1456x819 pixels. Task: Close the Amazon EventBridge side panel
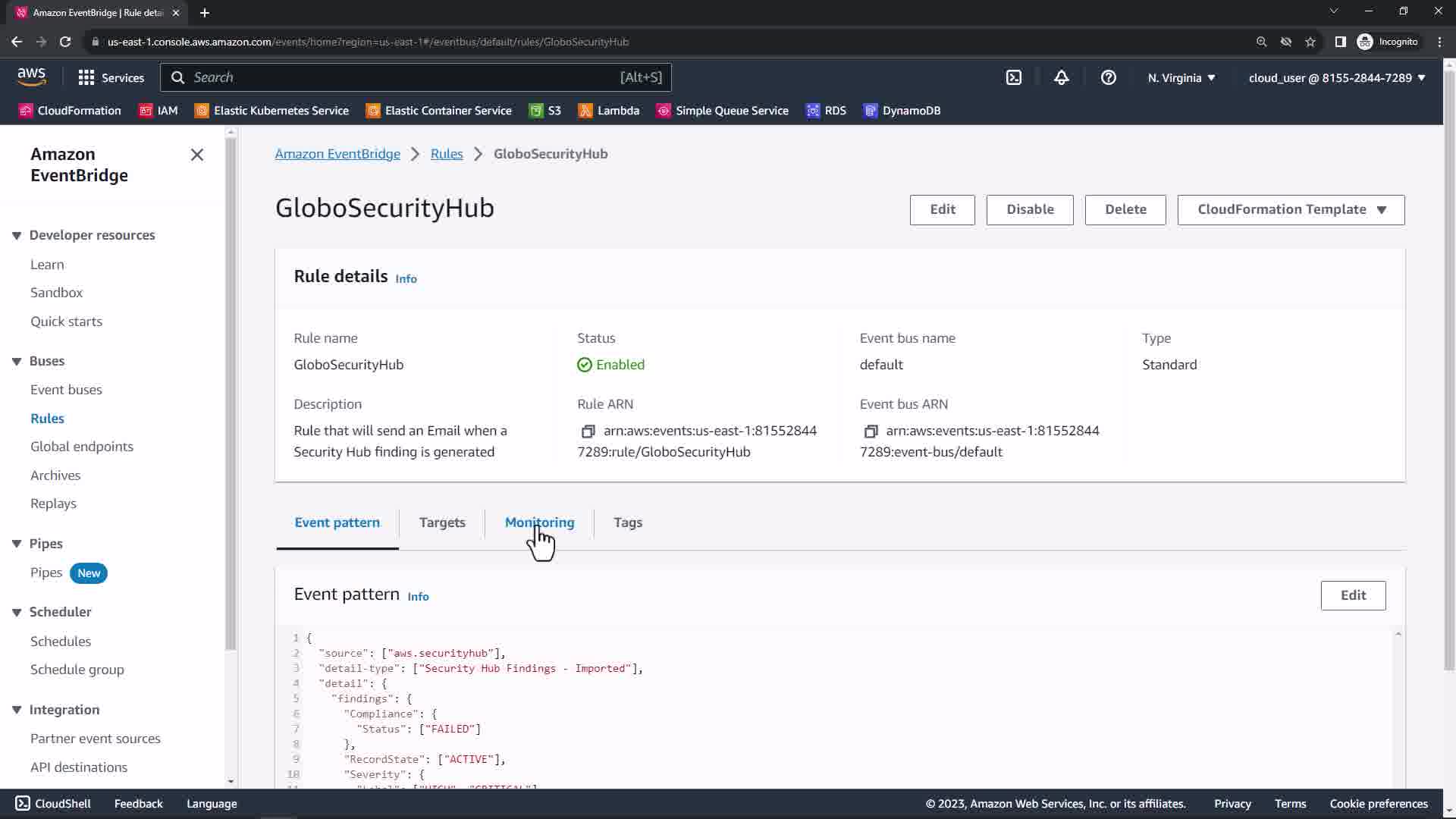[197, 155]
